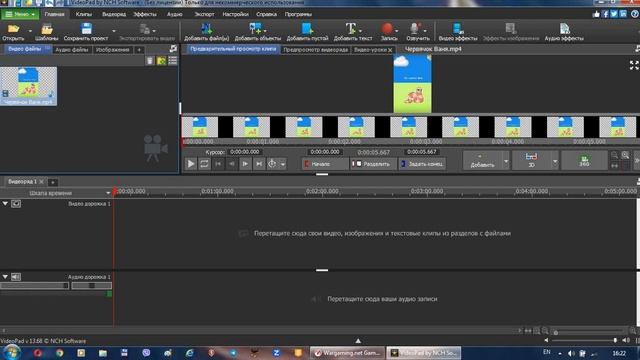Click Добавить to sequence button

click(x=482, y=160)
